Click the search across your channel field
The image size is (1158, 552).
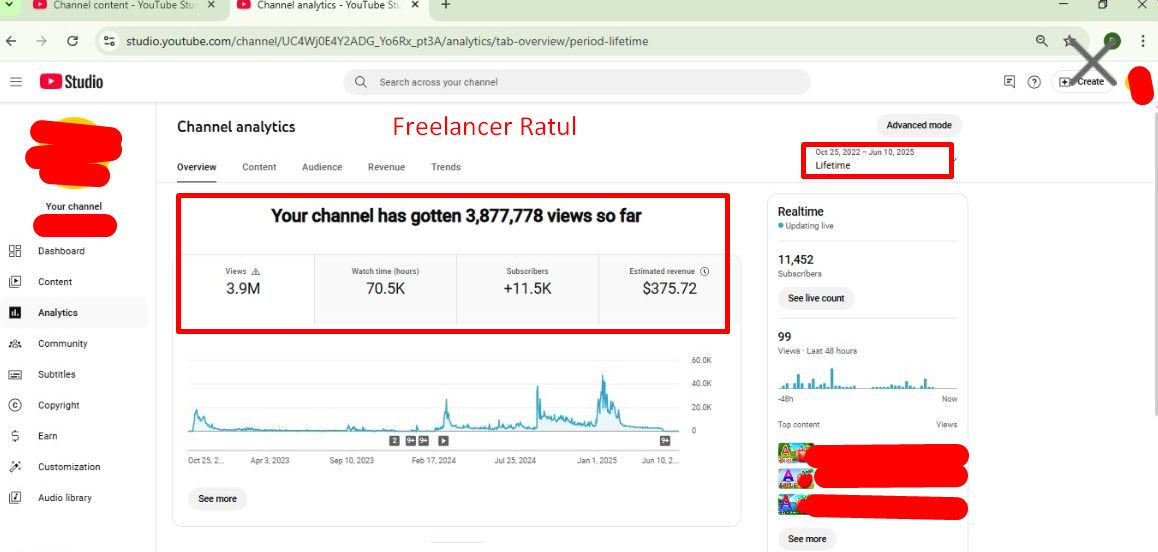pyautogui.click(x=576, y=82)
